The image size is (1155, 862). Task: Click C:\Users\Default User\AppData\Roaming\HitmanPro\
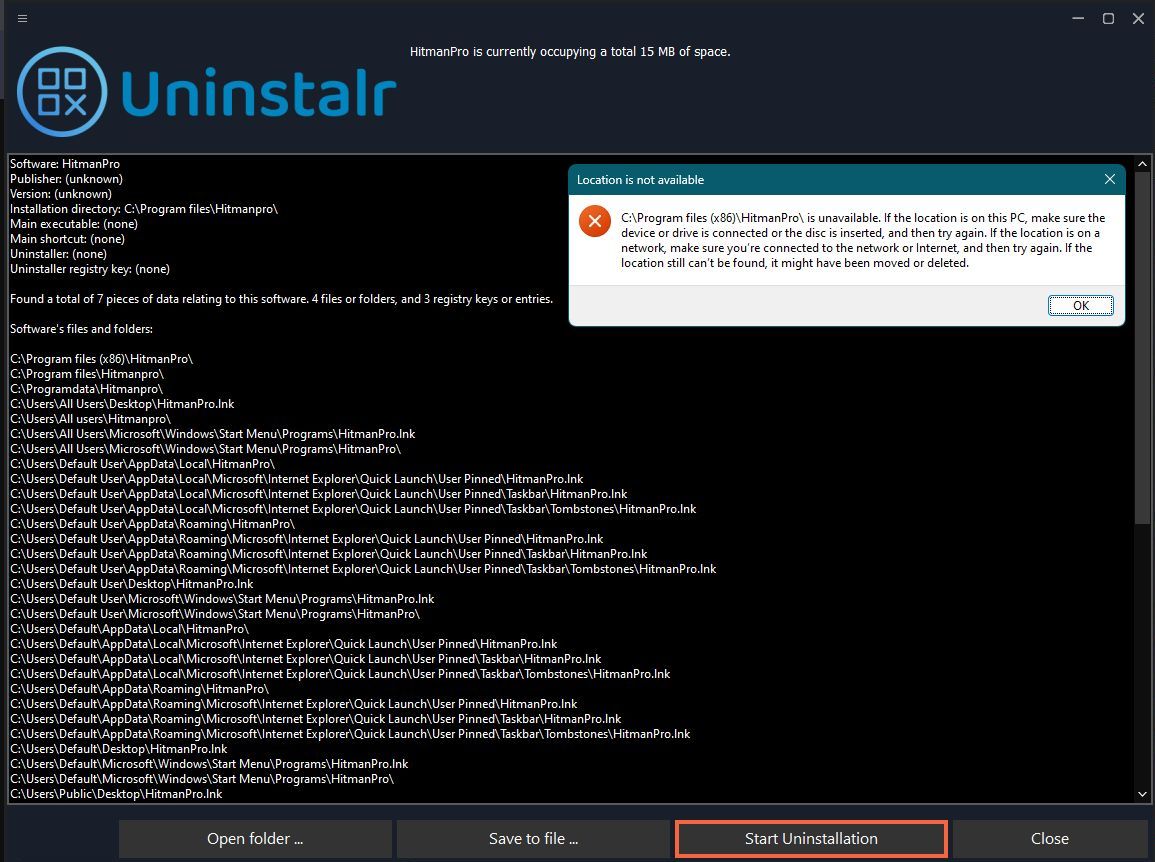pyautogui.click(x=152, y=524)
